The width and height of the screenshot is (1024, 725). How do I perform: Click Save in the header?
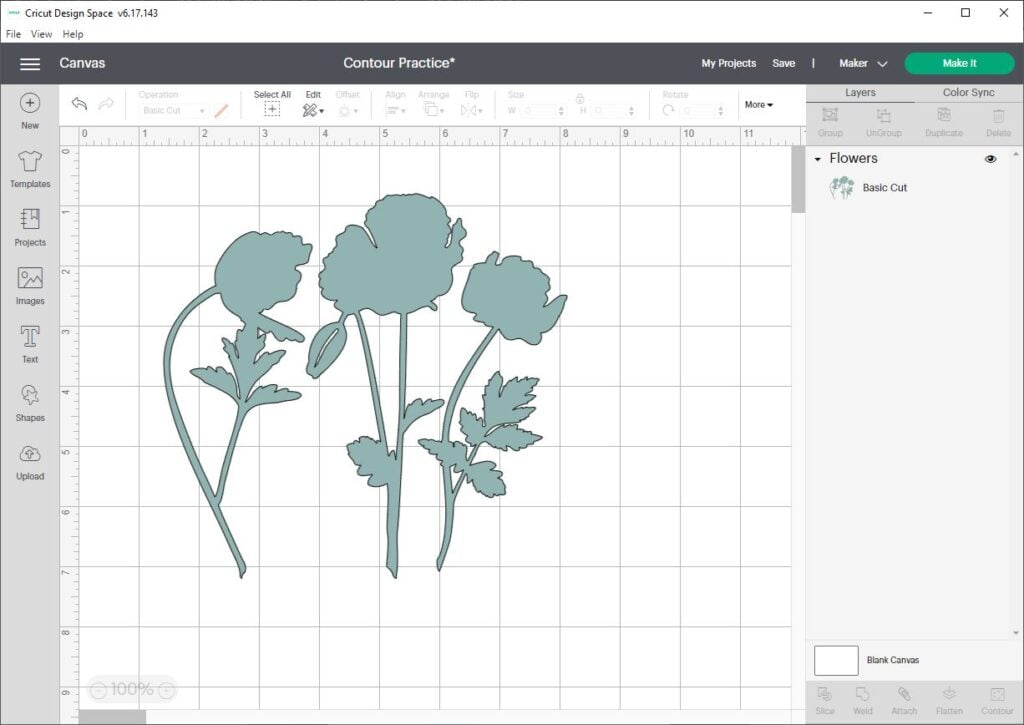[784, 63]
